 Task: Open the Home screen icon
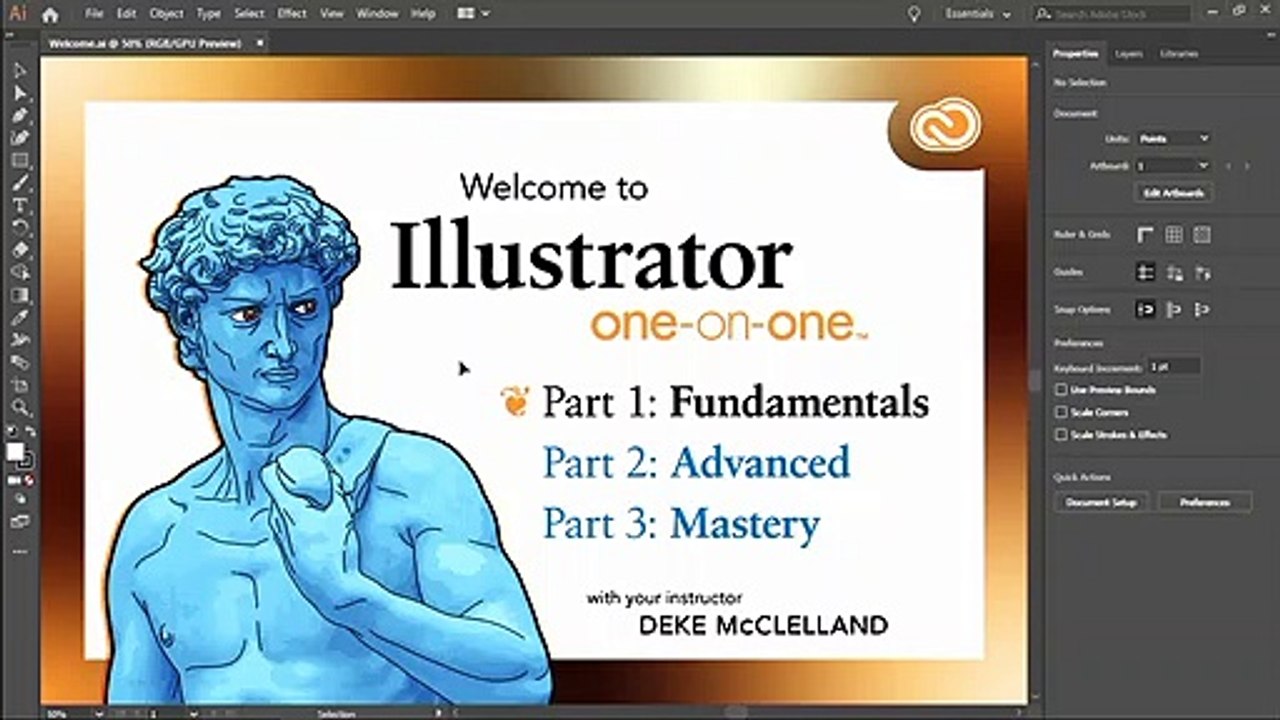click(50, 14)
